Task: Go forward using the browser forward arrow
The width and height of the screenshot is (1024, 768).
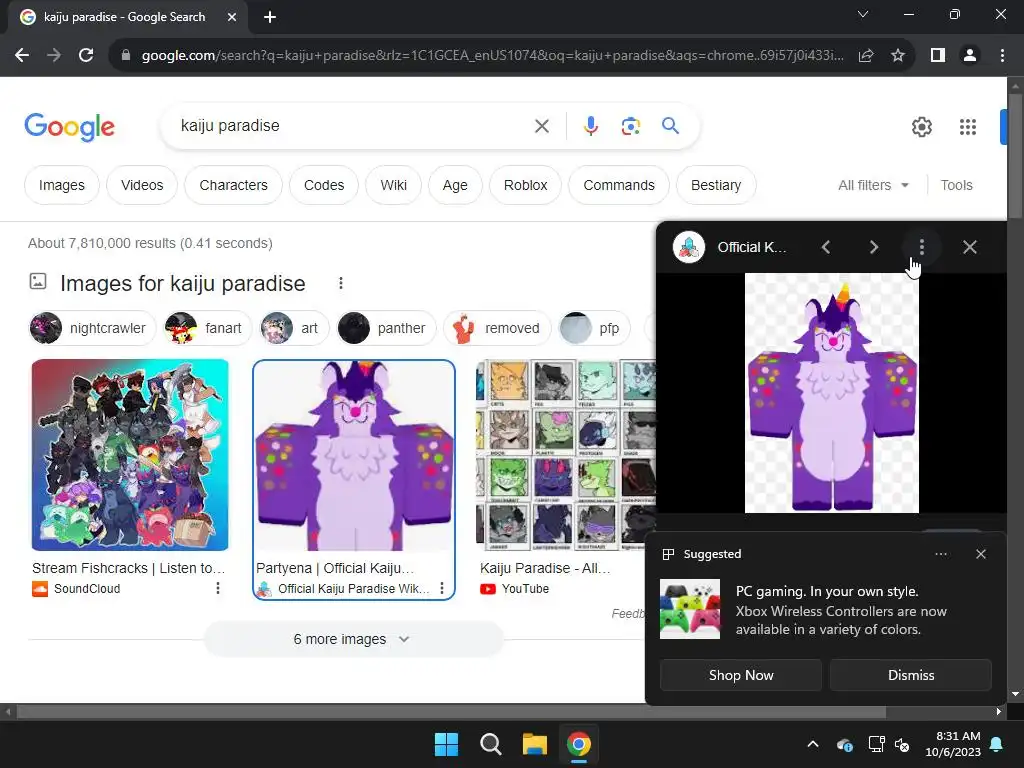Action: (54, 56)
